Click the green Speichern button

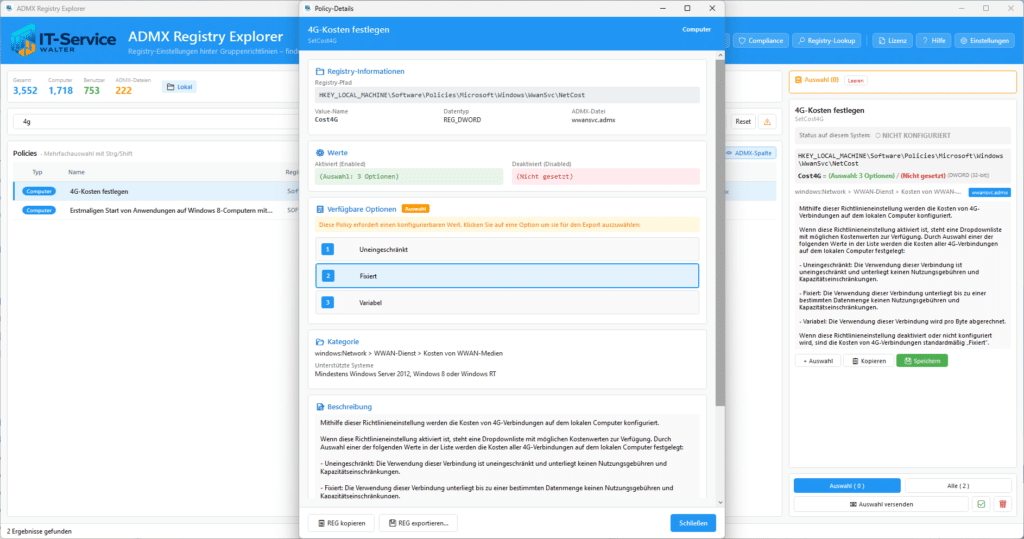(922, 361)
